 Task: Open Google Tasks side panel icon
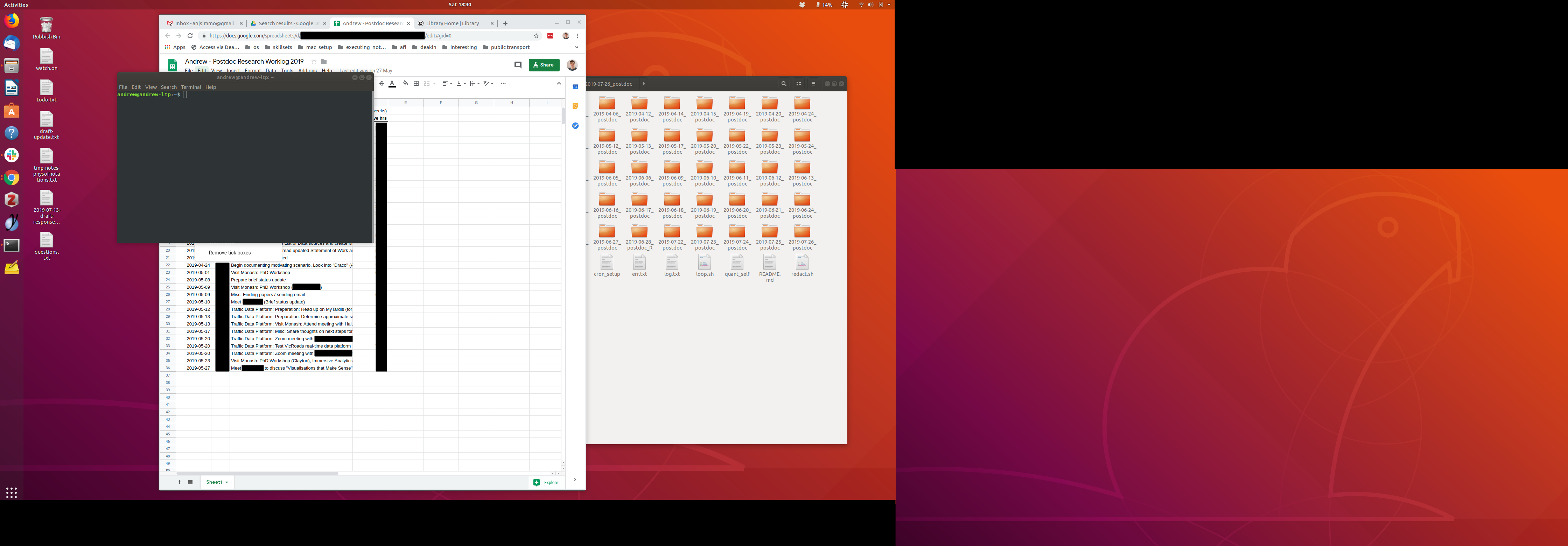point(575,126)
